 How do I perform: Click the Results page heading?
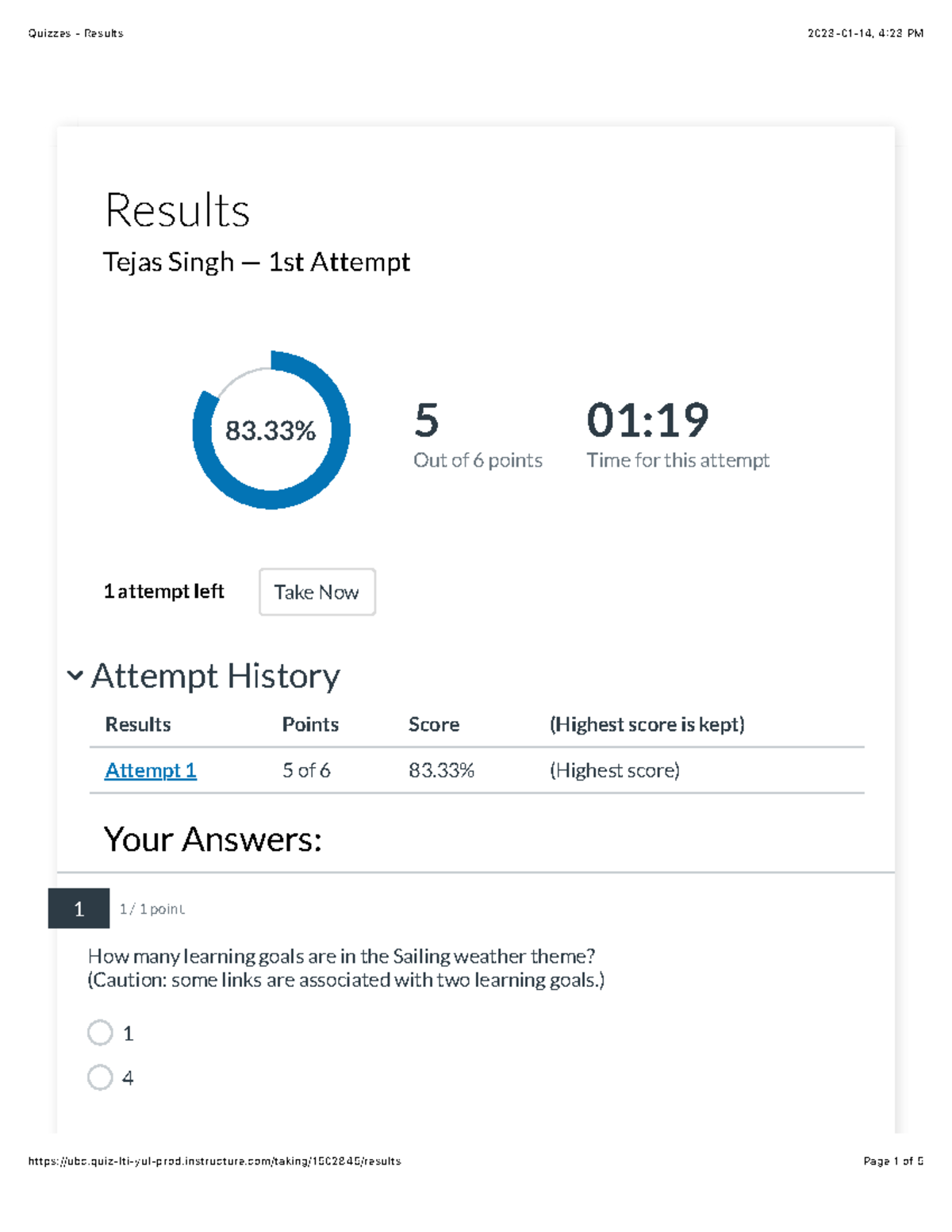coord(177,210)
